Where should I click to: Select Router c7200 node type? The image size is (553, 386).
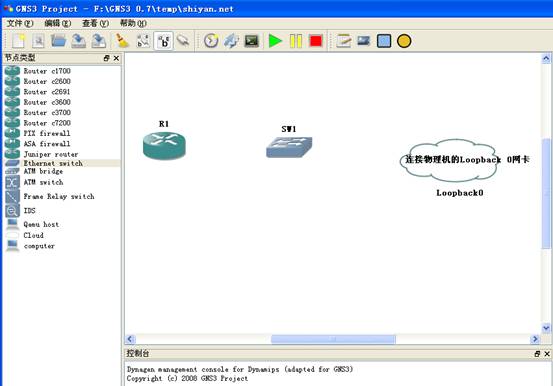(62, 123)
